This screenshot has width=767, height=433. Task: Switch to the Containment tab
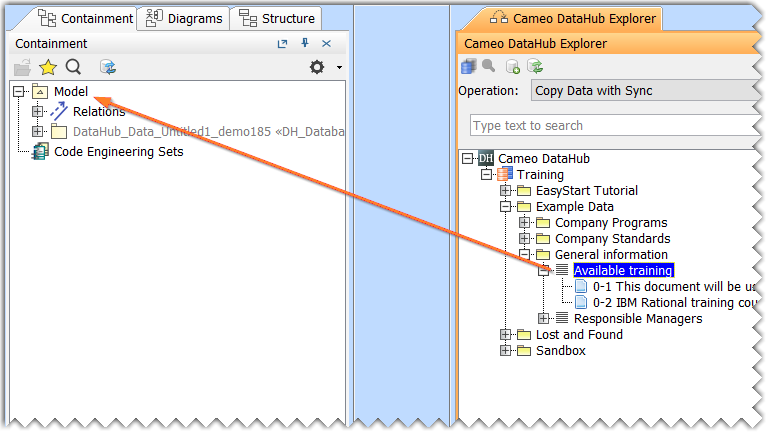86,19
